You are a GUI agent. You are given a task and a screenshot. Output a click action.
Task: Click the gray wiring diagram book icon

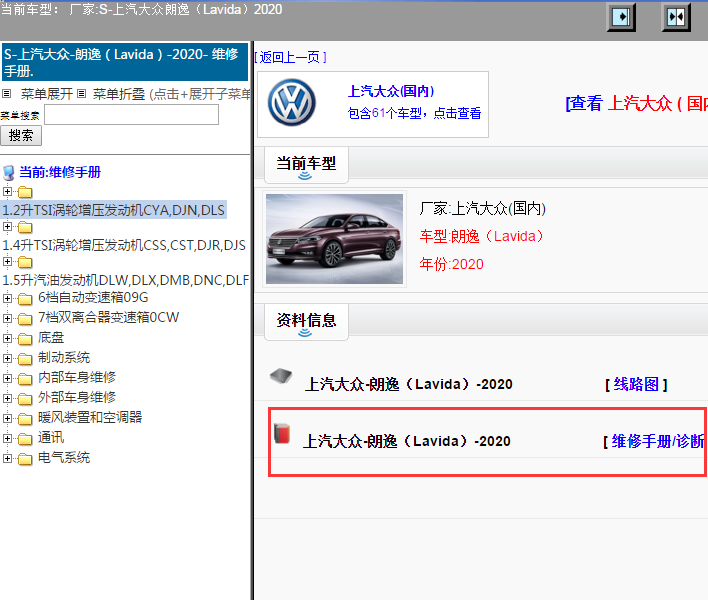tap(282, 376)
